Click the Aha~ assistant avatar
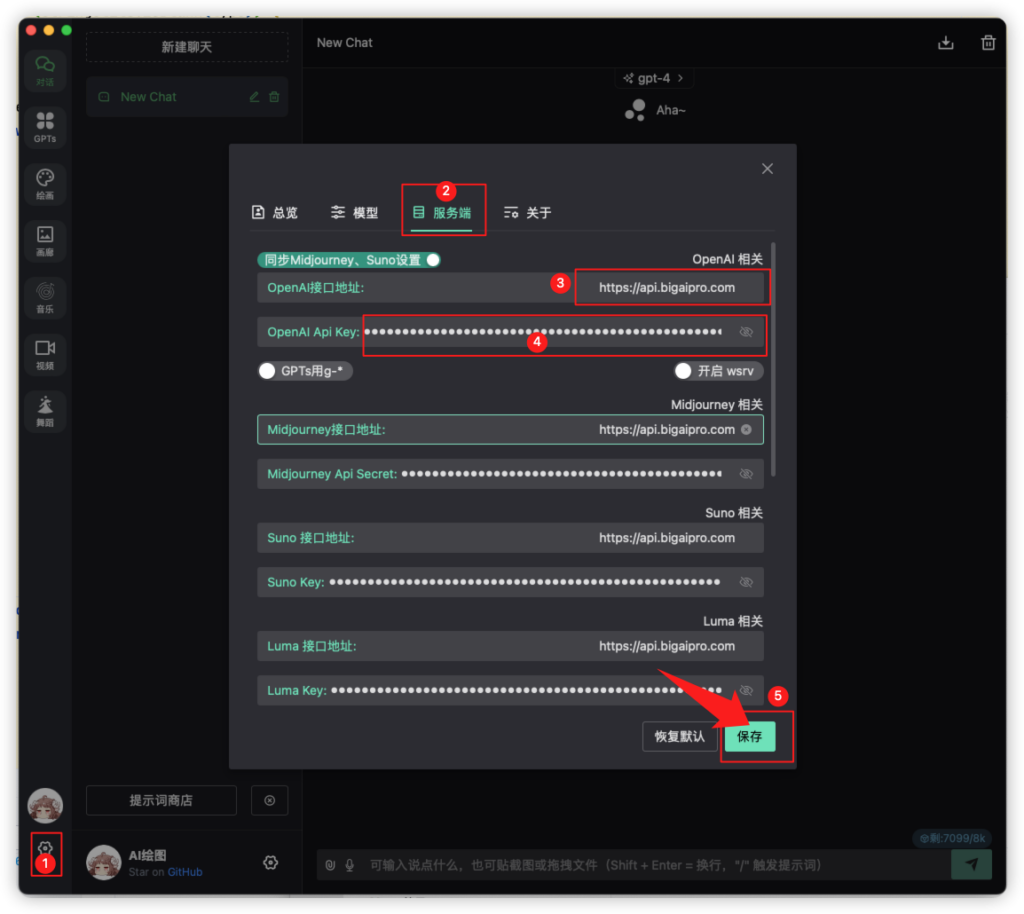This screenshot has height=914, width=1024. [x=635, y=110]
